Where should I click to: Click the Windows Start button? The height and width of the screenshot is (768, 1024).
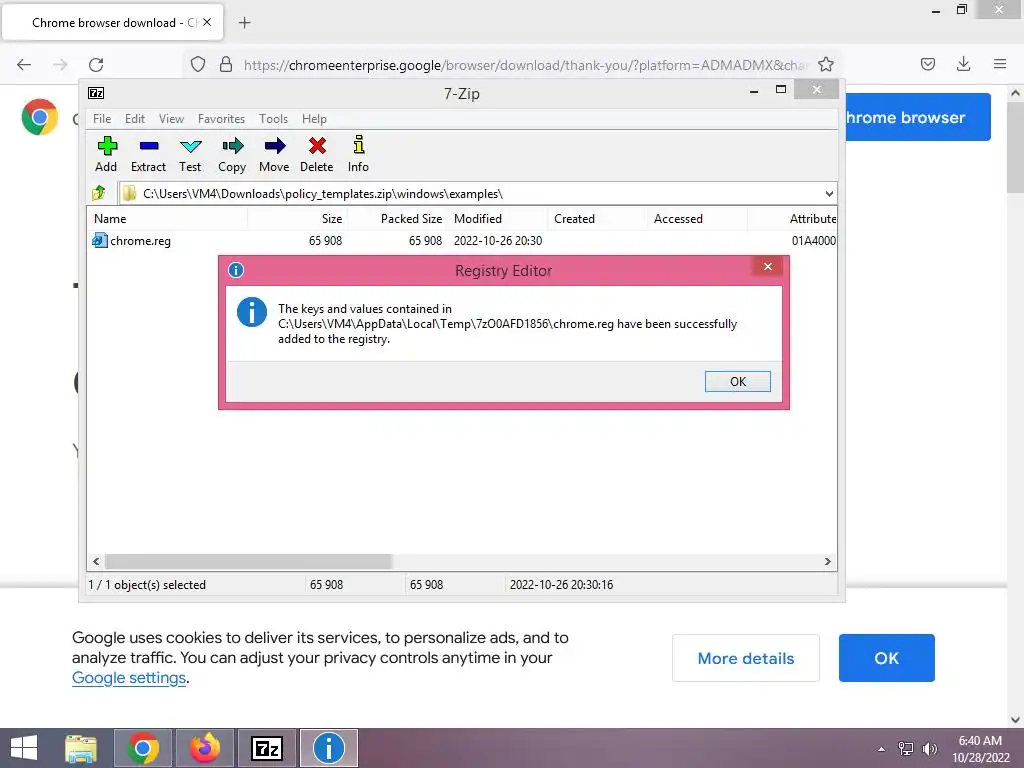click(x=24, y=748)
